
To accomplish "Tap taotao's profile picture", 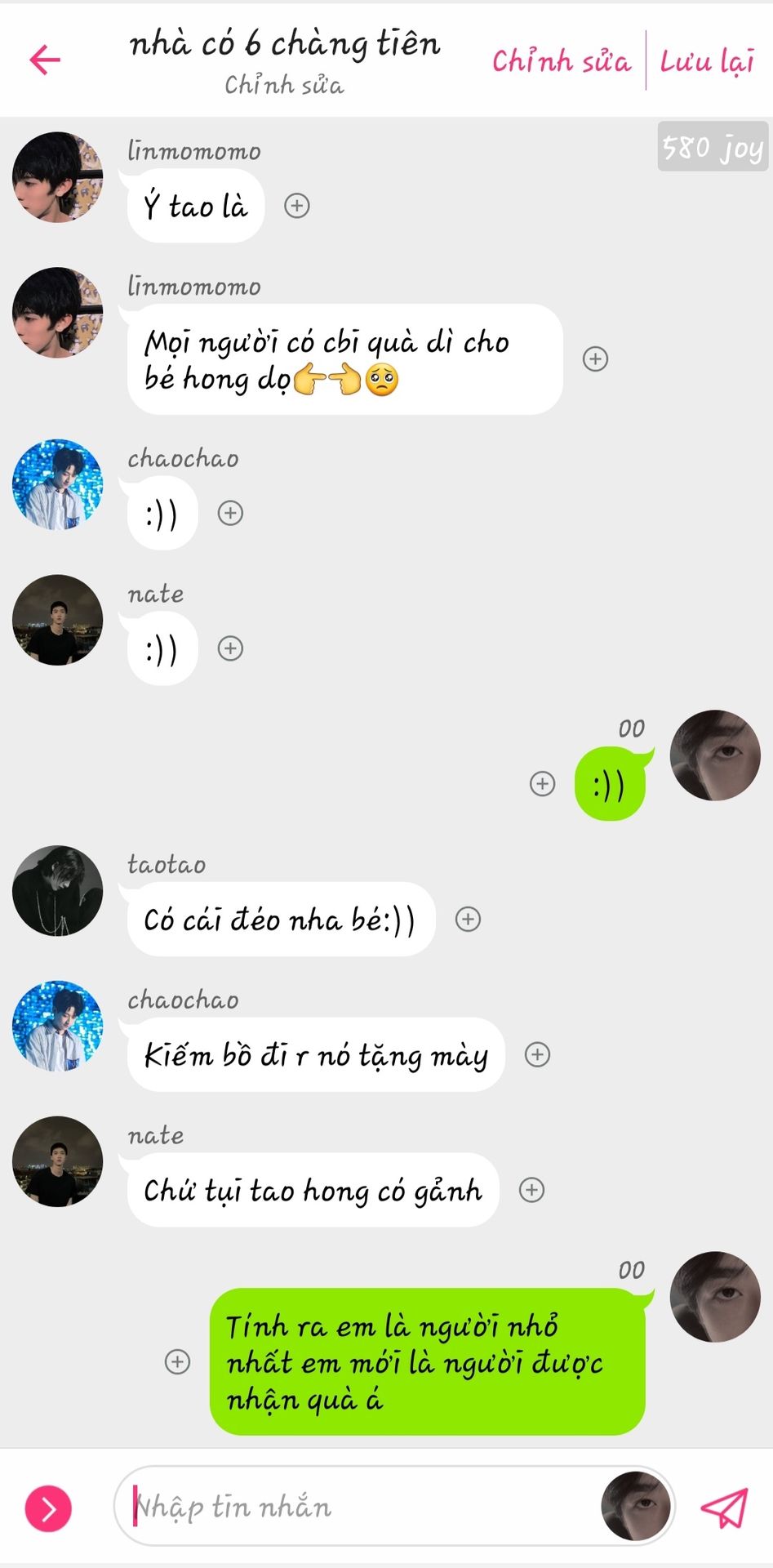I will (57, 891).
